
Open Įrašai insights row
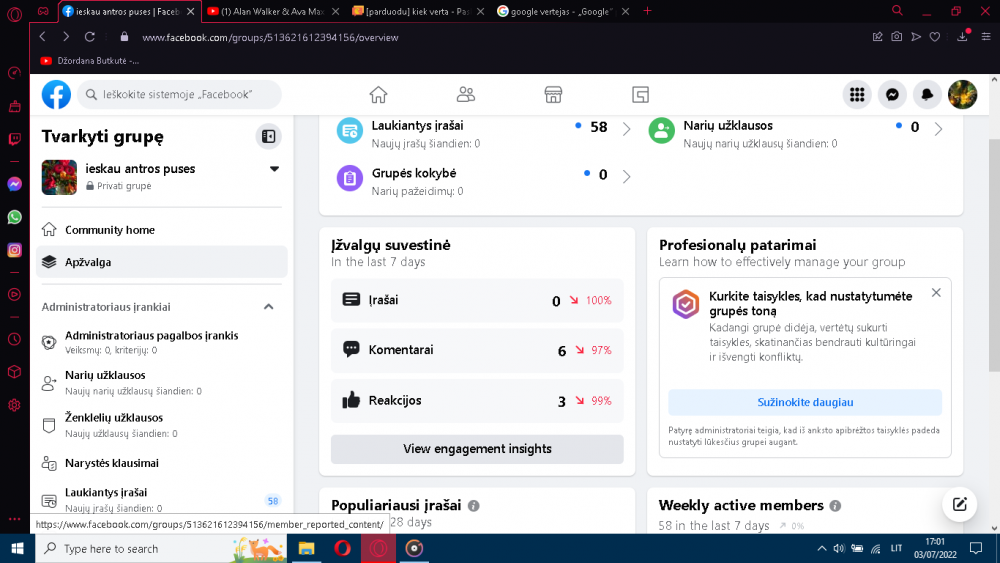tap(477, 300)
